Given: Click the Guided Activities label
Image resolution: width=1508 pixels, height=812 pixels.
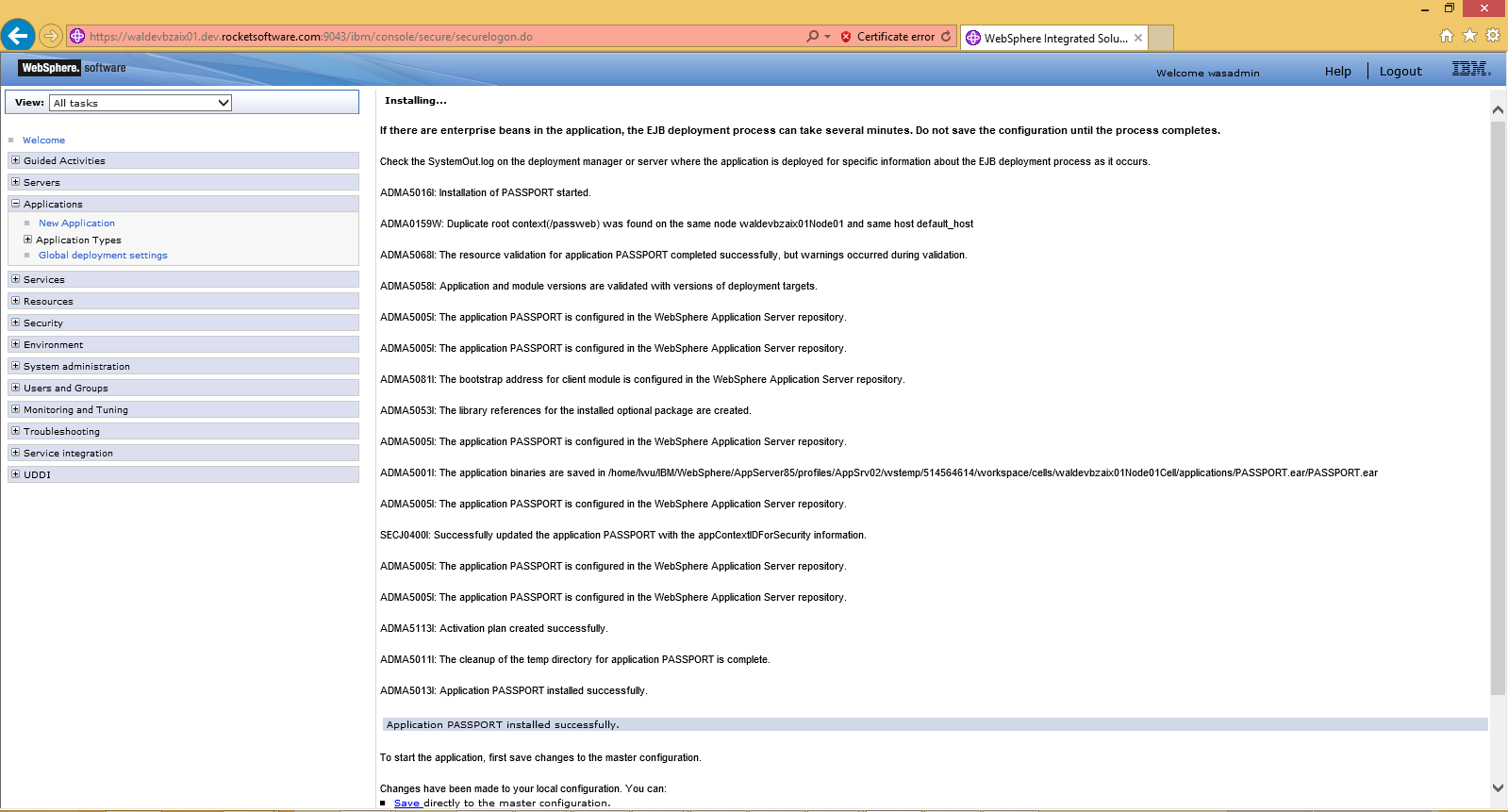Looking at the screenshot, I should [x=64, y=160].
